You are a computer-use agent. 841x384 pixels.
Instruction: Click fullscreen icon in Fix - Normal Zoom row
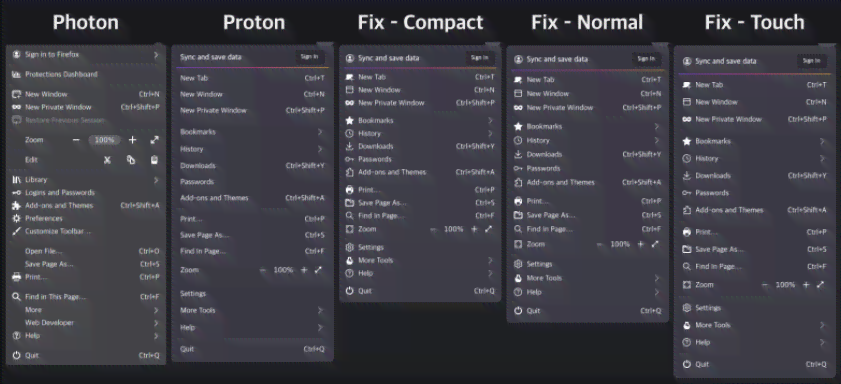(655, 244)
